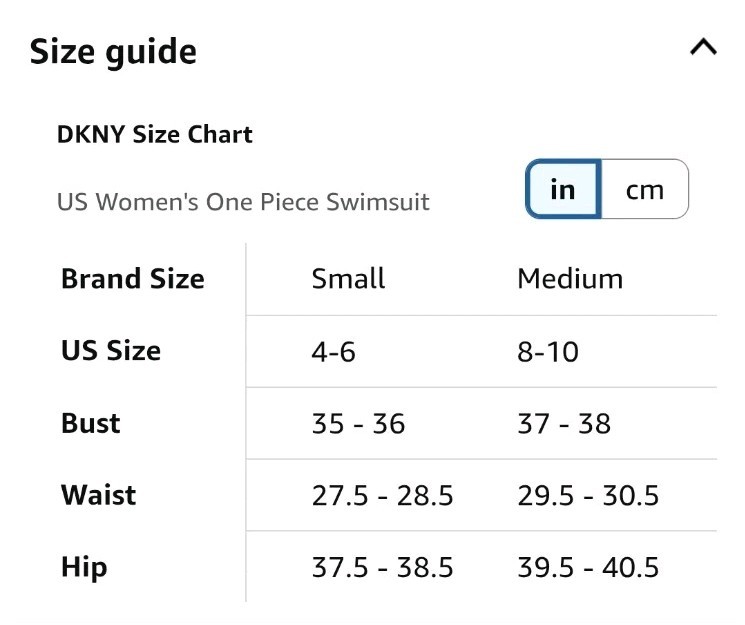Click the Bust row label
The width and height of the screenshot is (745, 625).
pyautogui.click(x=91, y=423)
